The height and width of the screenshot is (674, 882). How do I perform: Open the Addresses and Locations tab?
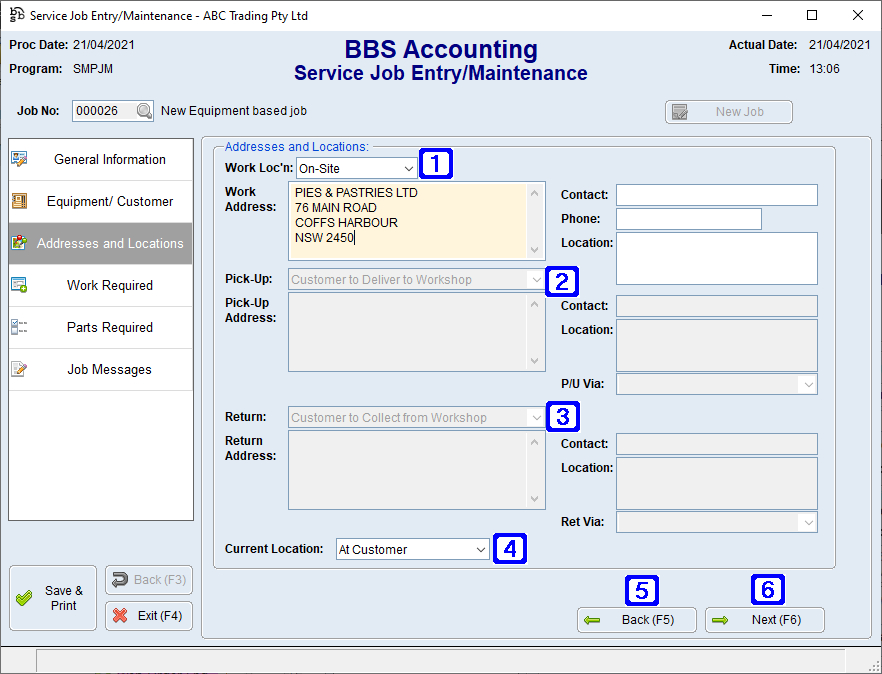100,243
